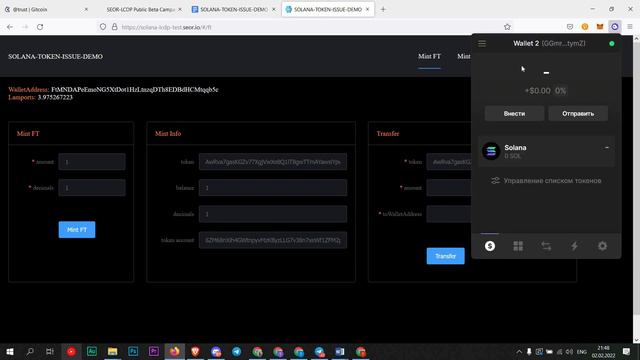Image resolution: width=640 pixels, height=360 pixels.
Task: Open File Explorer from taskbar
Action: pyautogui.click(x=112, y=351)
